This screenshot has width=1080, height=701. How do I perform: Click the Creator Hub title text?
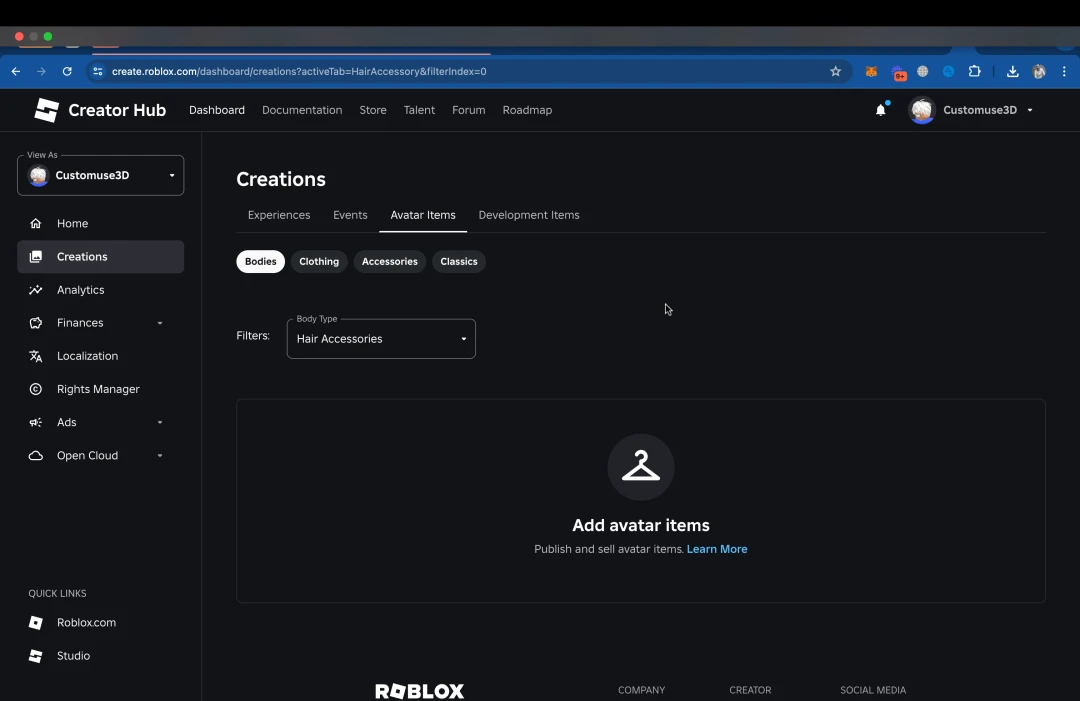[x=117, y=110]
